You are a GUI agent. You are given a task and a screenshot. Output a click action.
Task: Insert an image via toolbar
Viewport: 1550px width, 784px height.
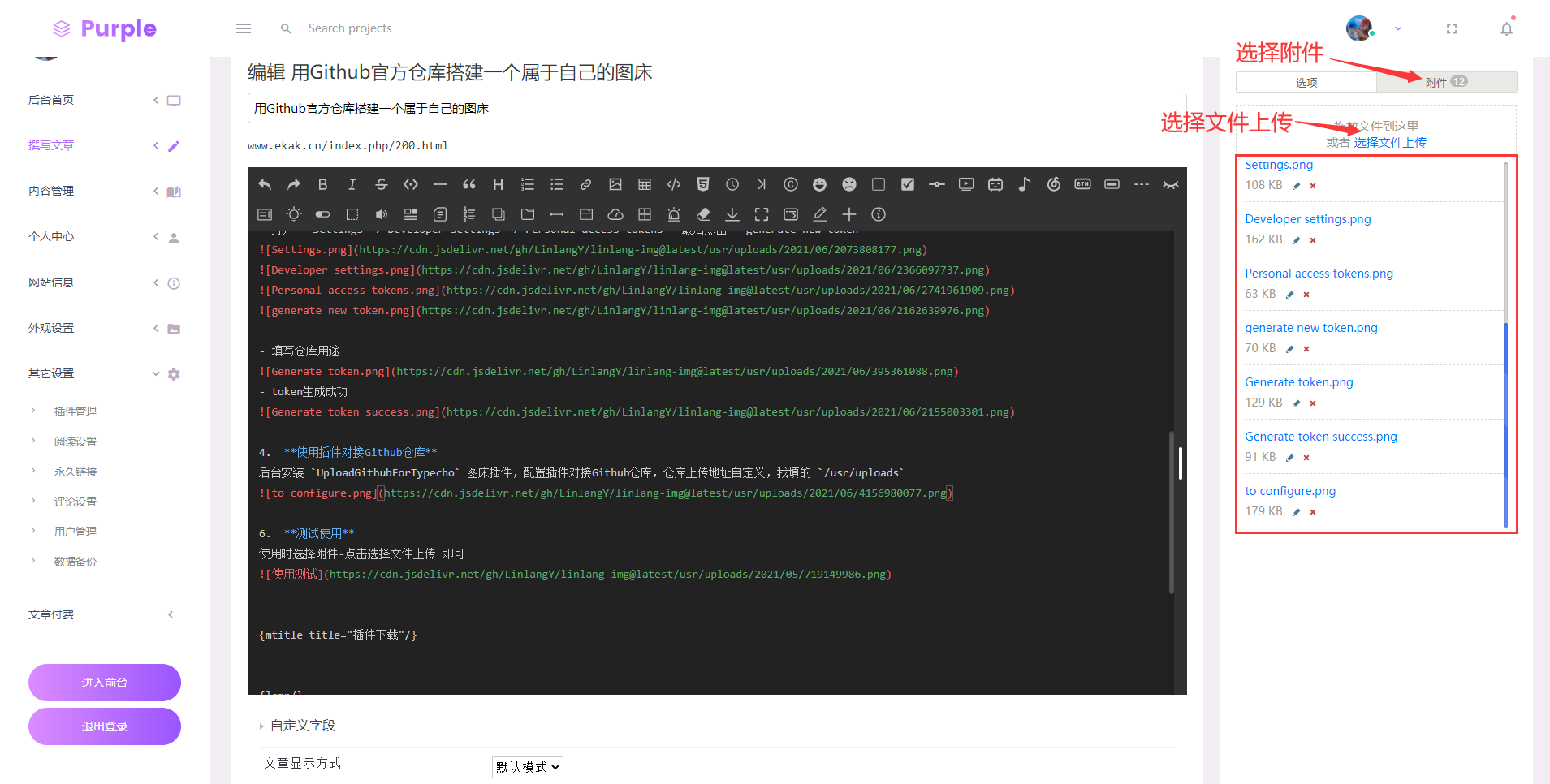[x=615, y=184]
